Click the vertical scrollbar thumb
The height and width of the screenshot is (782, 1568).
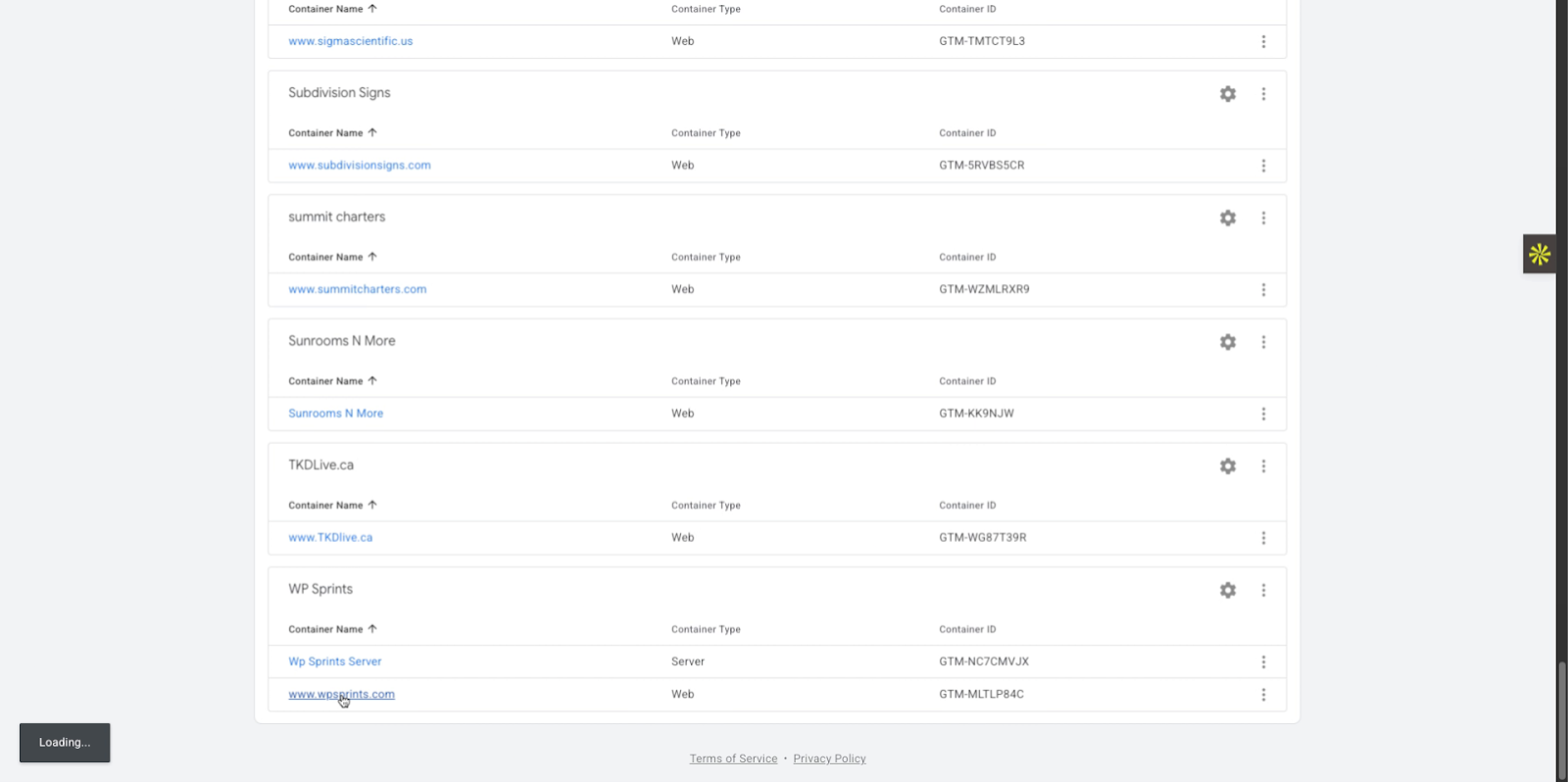[1561, 720]
